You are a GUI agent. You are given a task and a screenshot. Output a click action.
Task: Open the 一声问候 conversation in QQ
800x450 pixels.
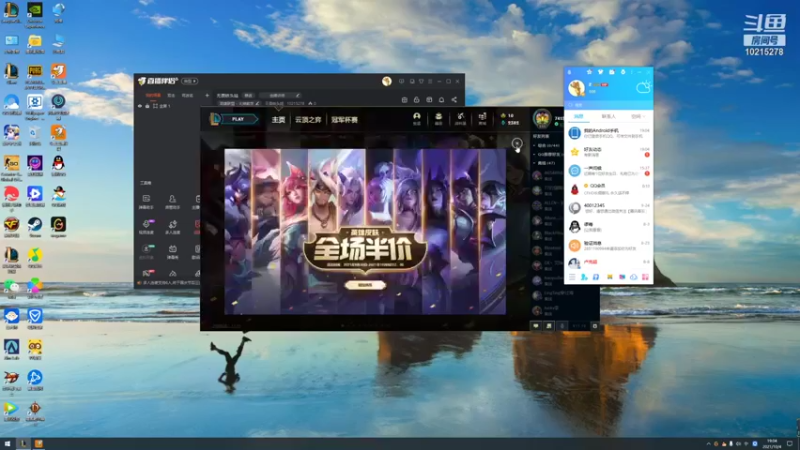tap(608, 170)
